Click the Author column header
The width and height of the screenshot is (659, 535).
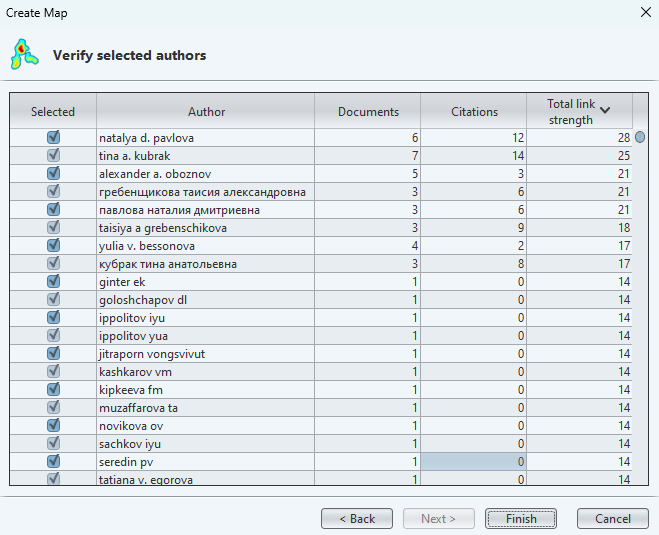click(x=206, y=112)
